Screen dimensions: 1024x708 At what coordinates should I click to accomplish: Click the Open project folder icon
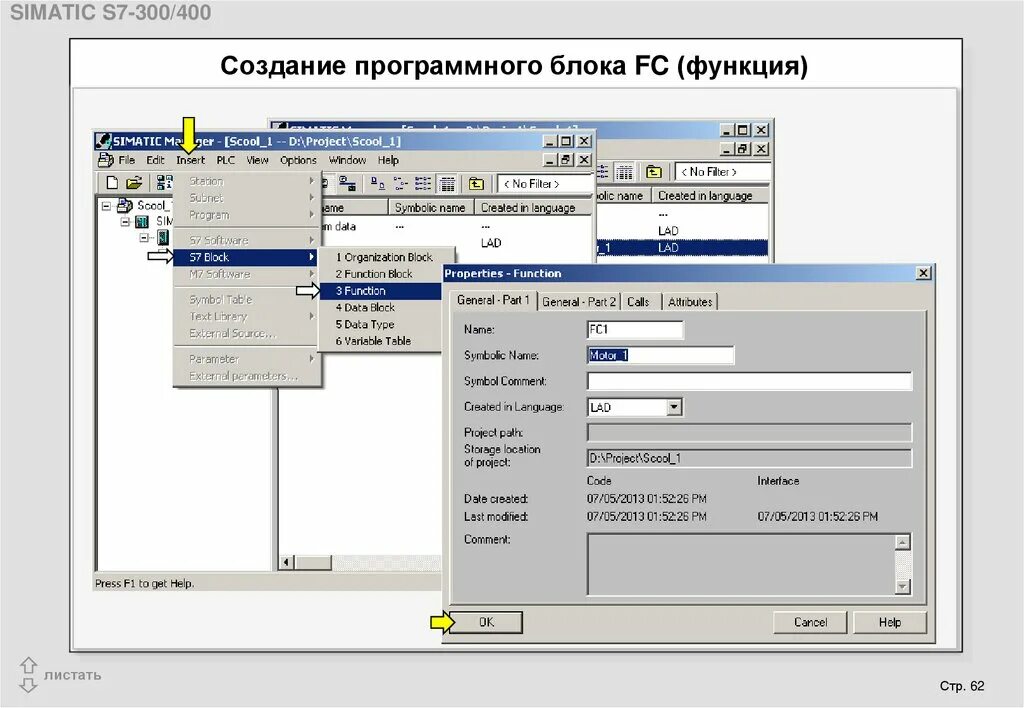coord(134,183)
